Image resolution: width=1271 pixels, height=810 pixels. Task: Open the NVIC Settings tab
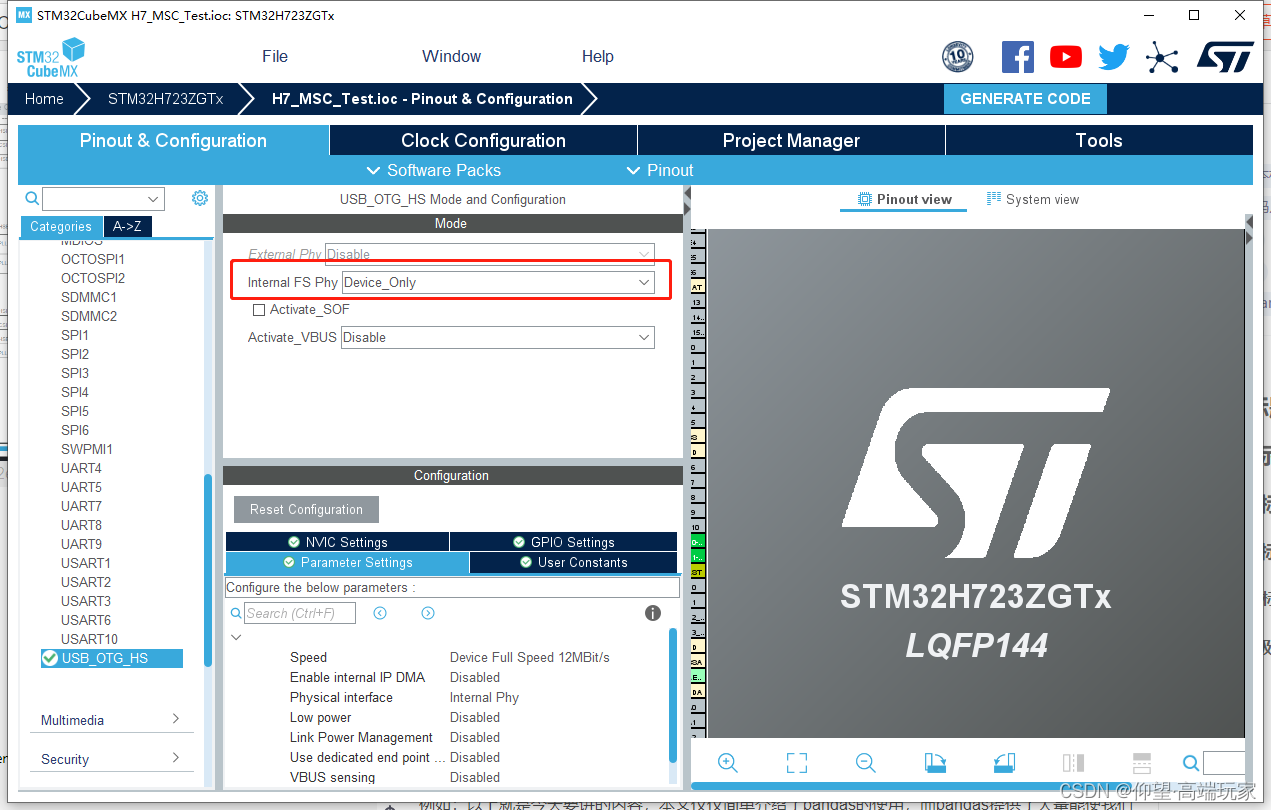pos(337,542)
